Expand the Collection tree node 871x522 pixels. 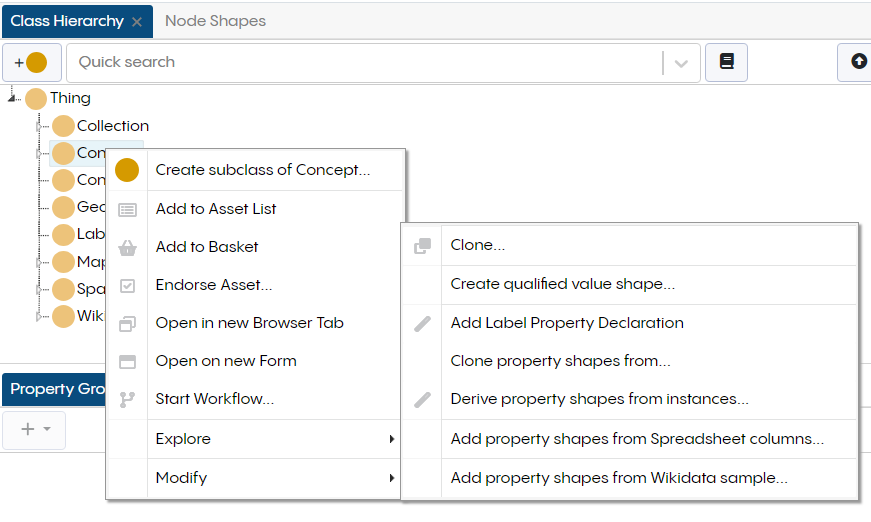click(39, 127)
